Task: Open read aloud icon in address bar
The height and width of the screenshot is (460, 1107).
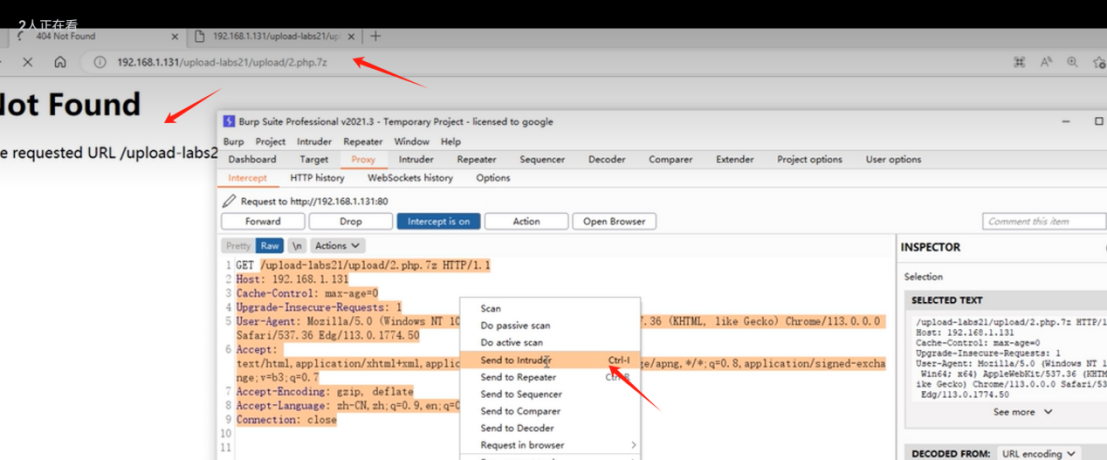Action: point(1046,62)
